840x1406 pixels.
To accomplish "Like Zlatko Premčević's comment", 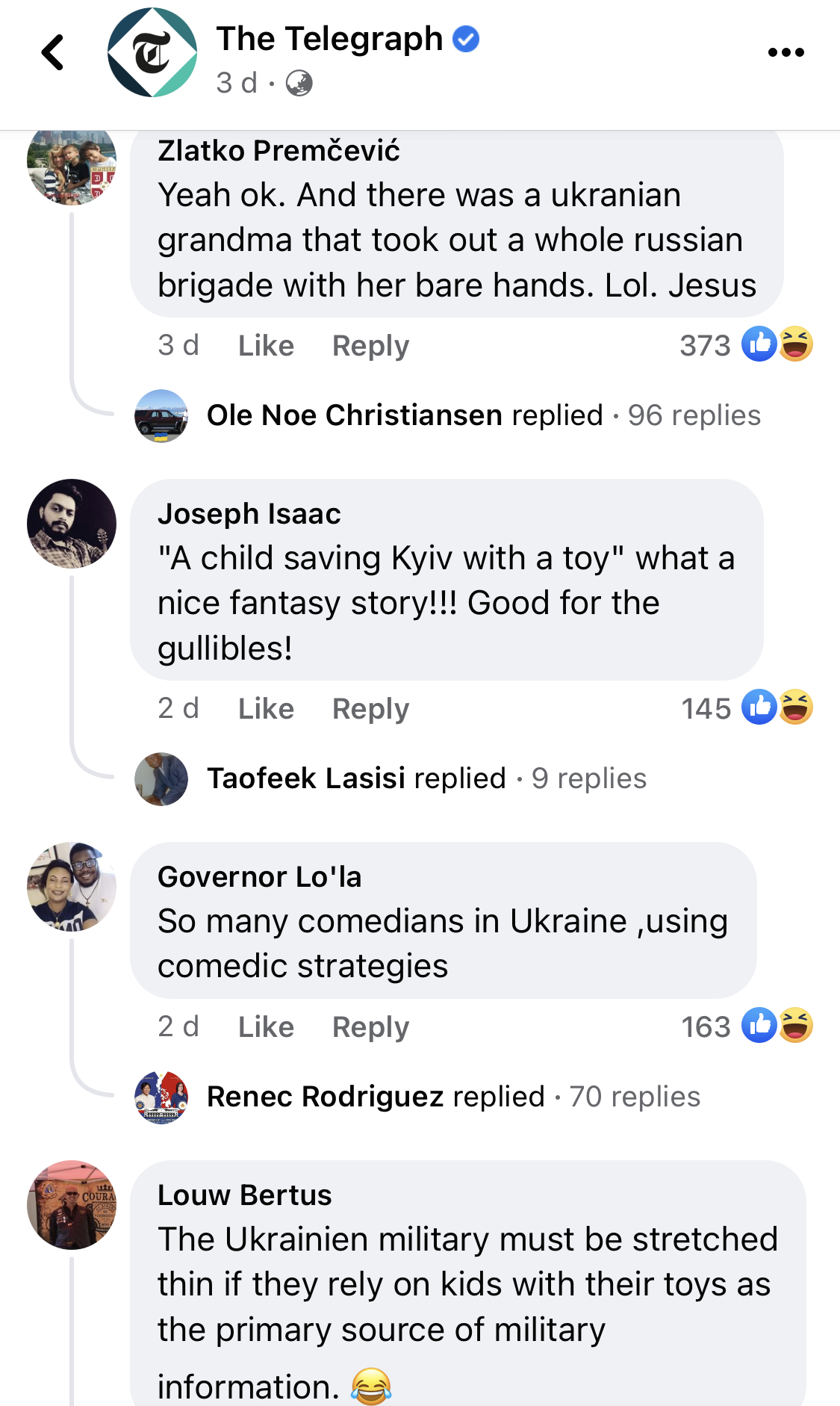I will pyautogui.click(x=266, y=346).
